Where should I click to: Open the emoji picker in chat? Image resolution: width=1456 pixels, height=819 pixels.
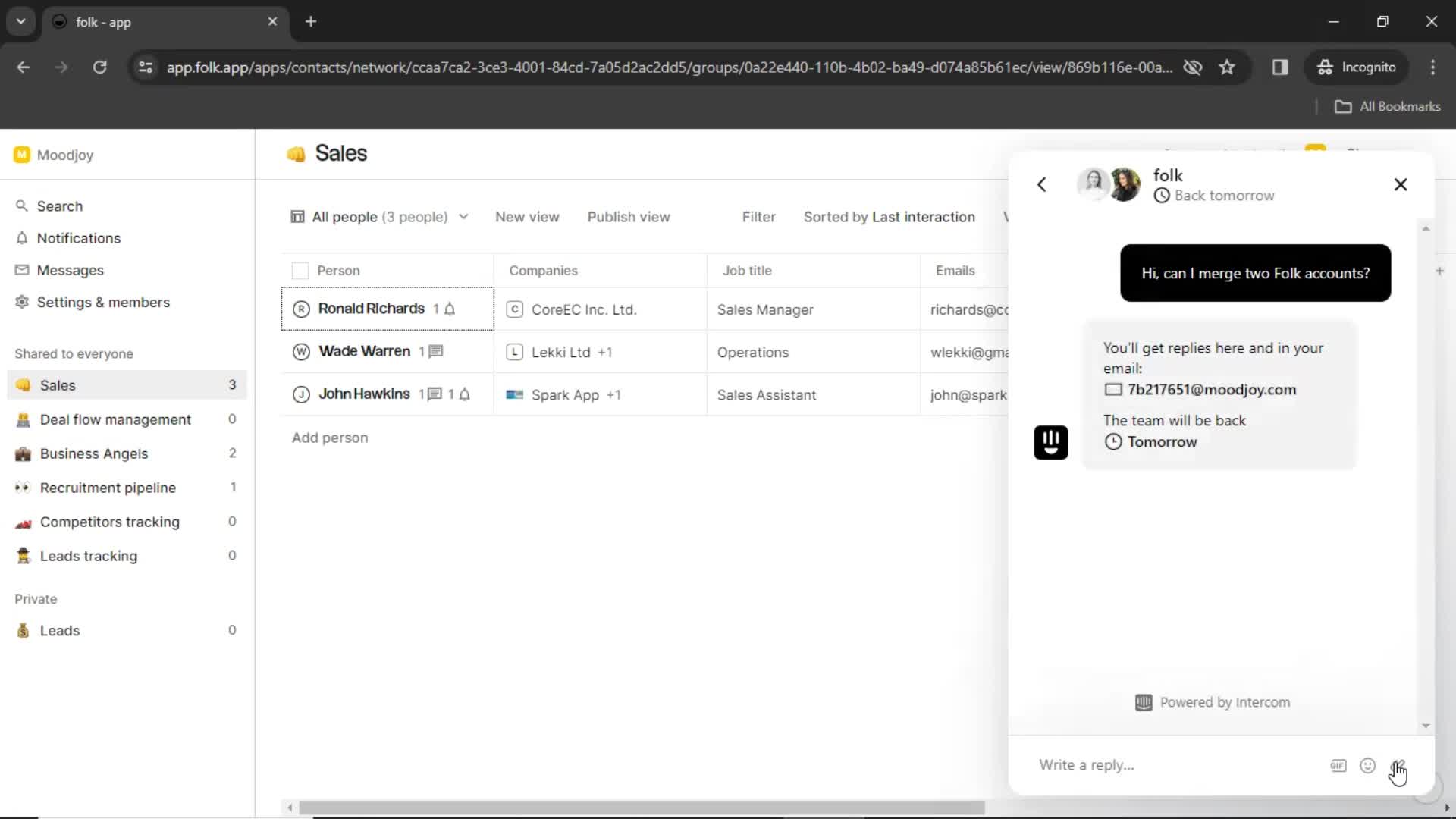pos(1367,766)
